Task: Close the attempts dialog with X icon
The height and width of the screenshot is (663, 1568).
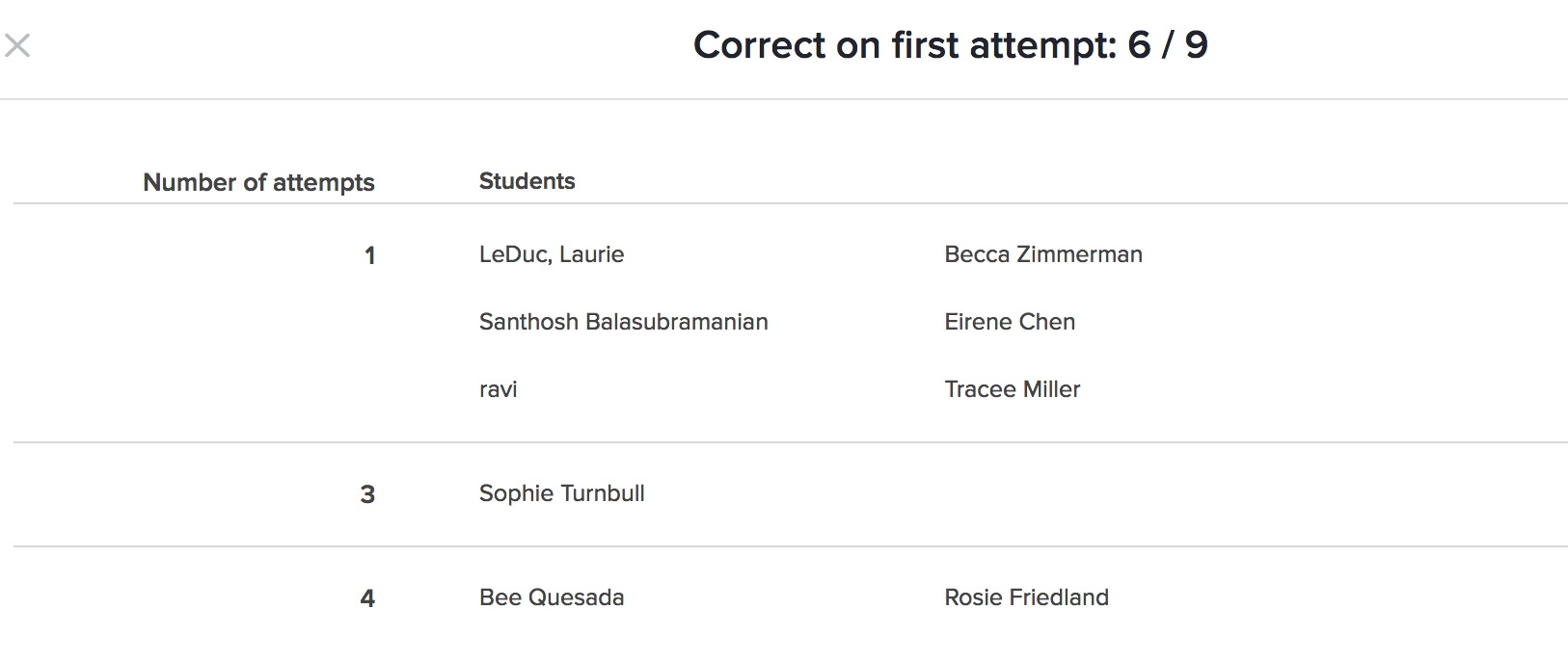Action: (17, 45)
